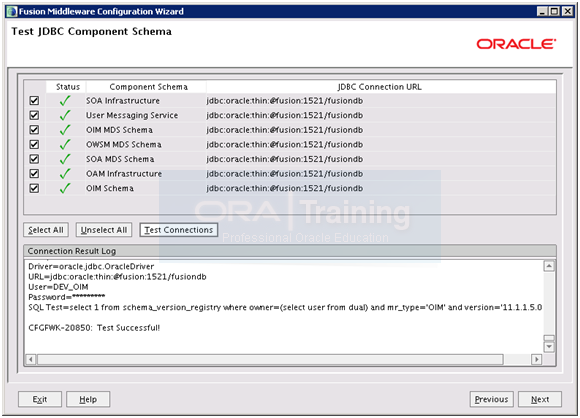The image size is (580, 418).
Task: Close the Configuration Wizard window
Action: point(567,11)
